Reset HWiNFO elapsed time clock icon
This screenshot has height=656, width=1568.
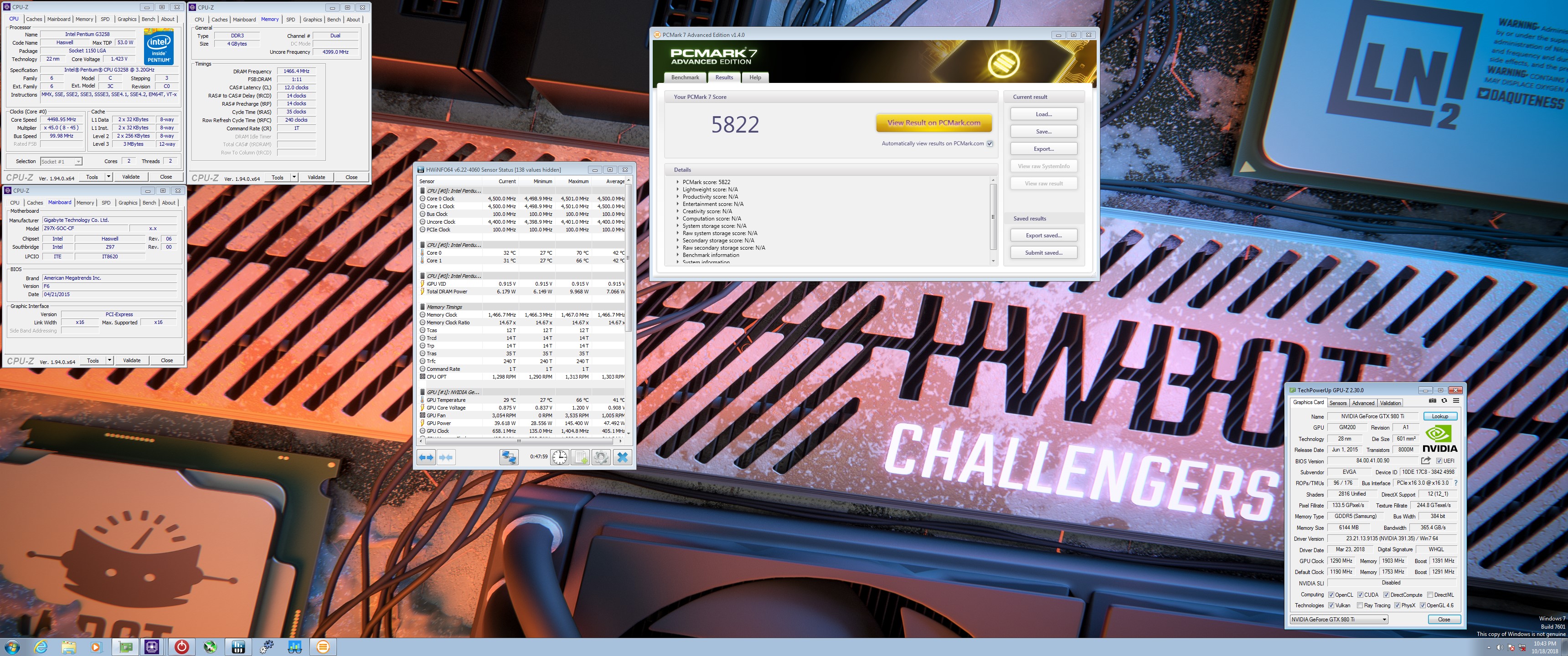(559, 457)
